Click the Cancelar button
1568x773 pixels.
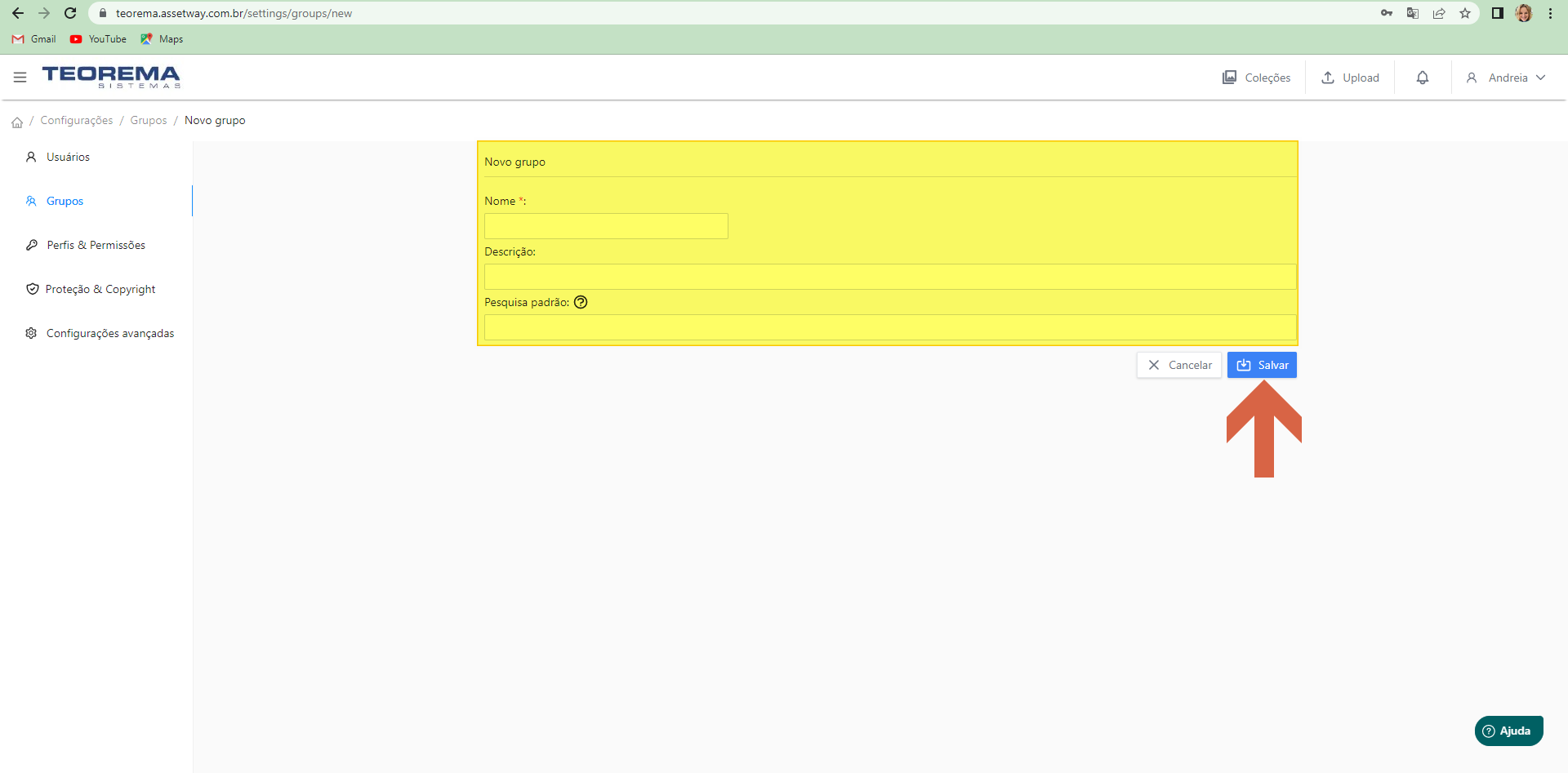(x=1179, y=365)
